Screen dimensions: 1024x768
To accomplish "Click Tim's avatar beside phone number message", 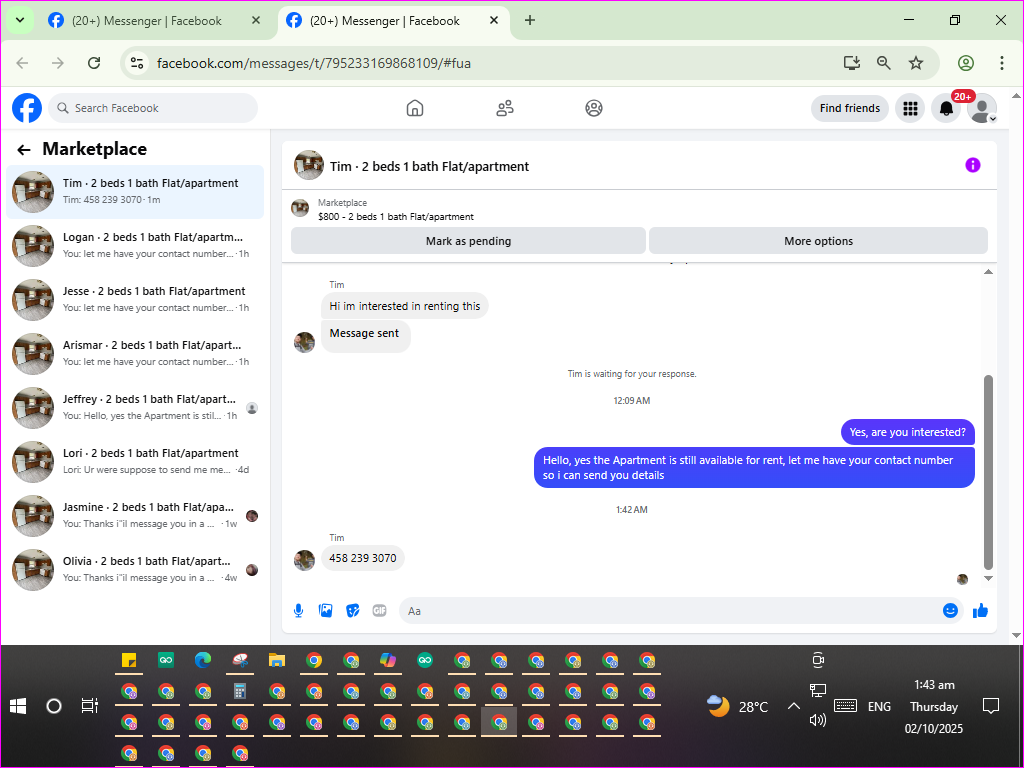I will tap(304, 560).
